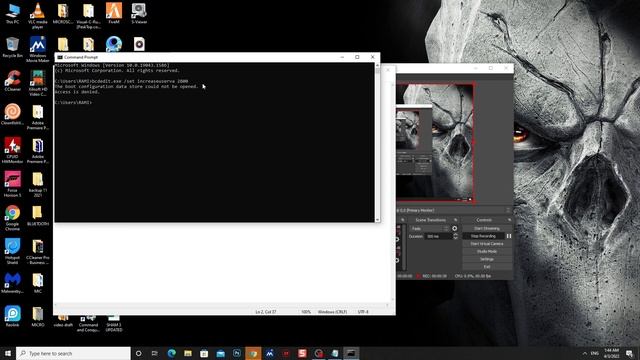The width and height of the screenshot is (640, 360).
Task: Click the ENG language indicator
Action: 595,353
